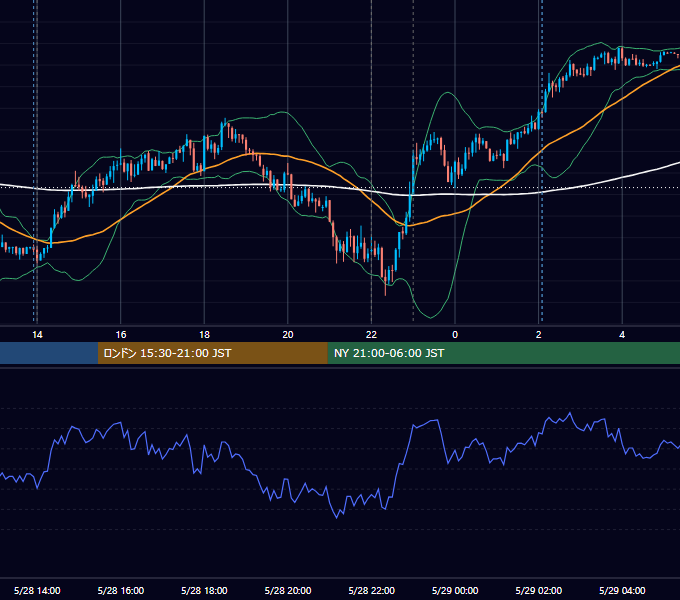Click the 5/28 22:00 date label
This screenshot has height=600, width=680.
[372, 590]
